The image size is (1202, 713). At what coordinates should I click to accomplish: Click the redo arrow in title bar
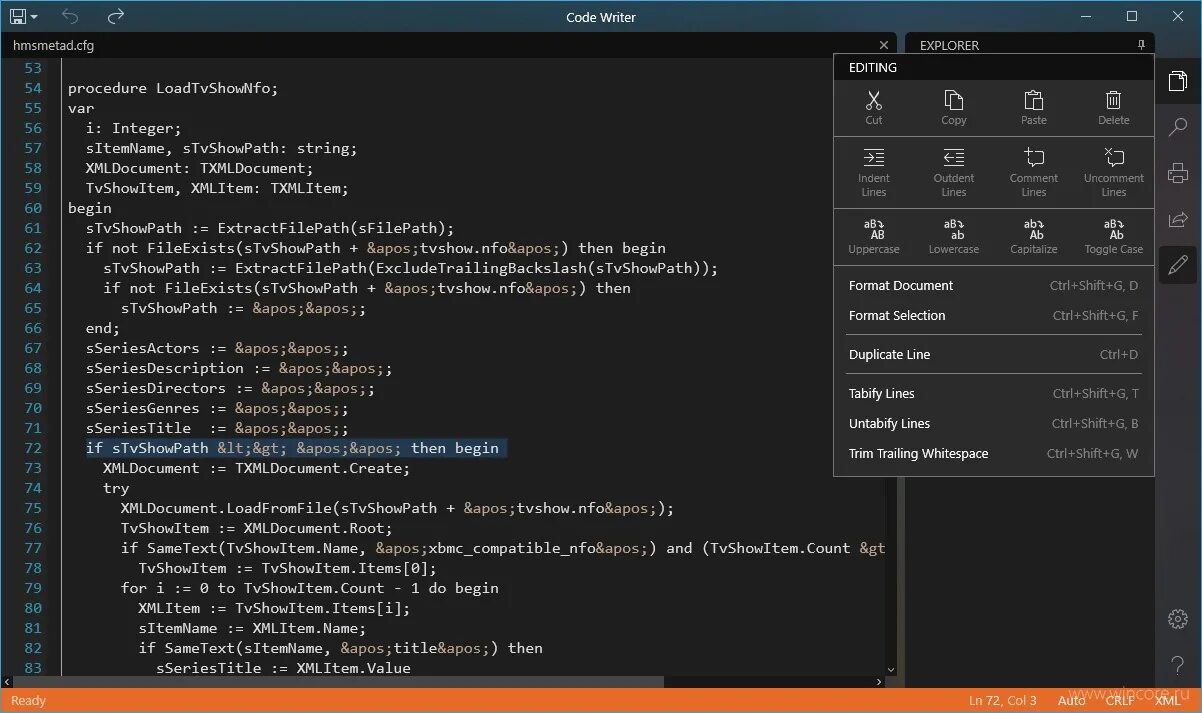coord(116,16)
